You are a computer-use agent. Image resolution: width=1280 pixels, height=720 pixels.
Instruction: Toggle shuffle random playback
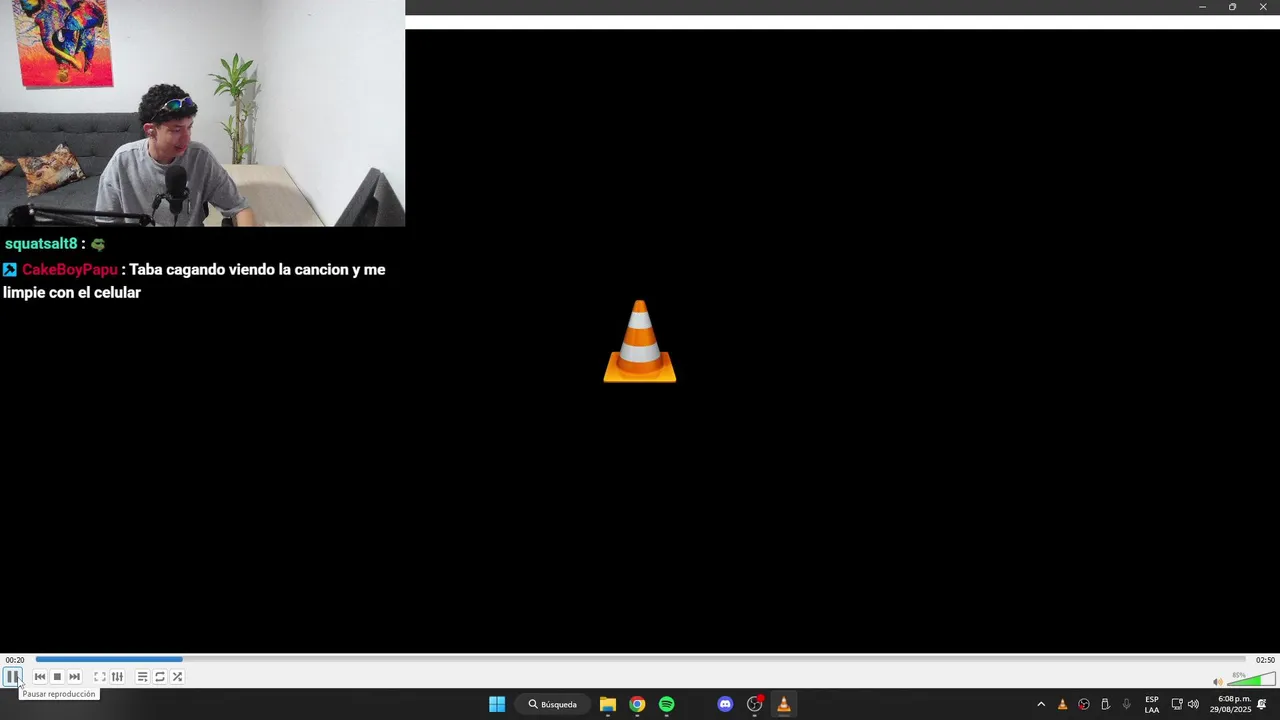pos(177,677)
